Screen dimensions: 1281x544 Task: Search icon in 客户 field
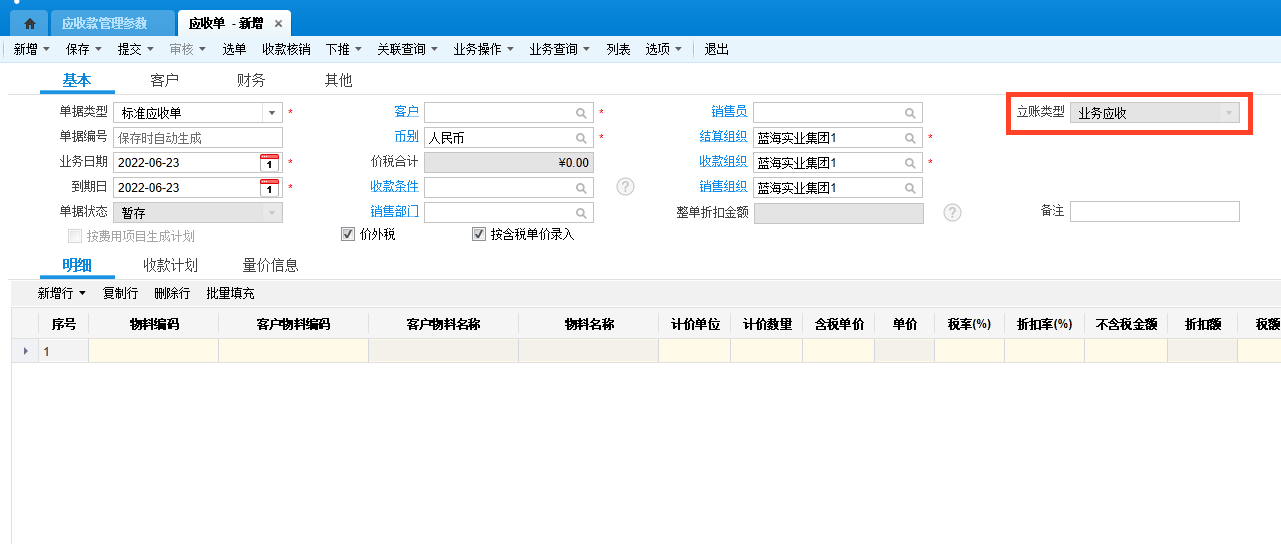click(x=581, y=113)
